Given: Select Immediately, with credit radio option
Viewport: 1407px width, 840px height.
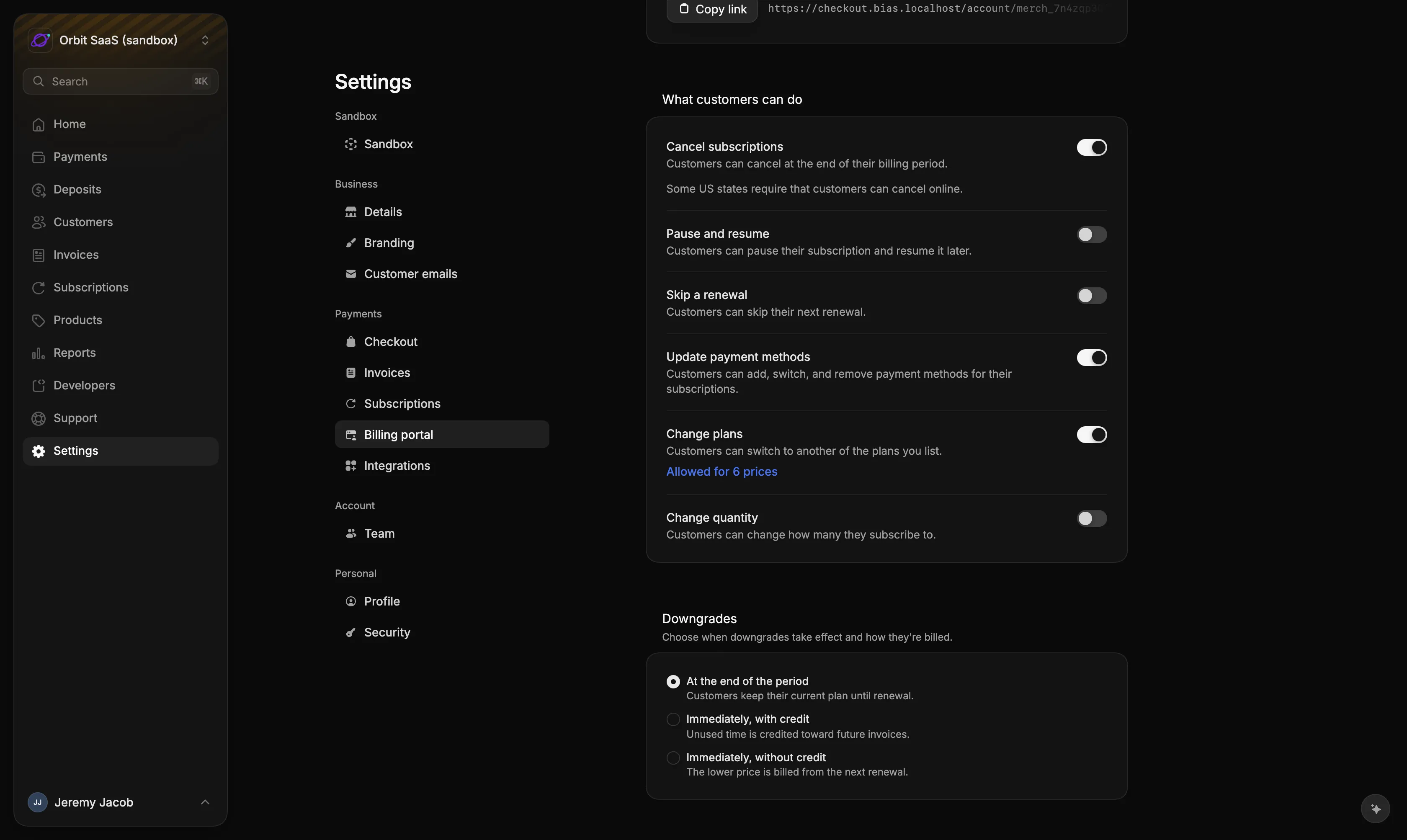Looking at the screenshot, I should coord(673,719).
